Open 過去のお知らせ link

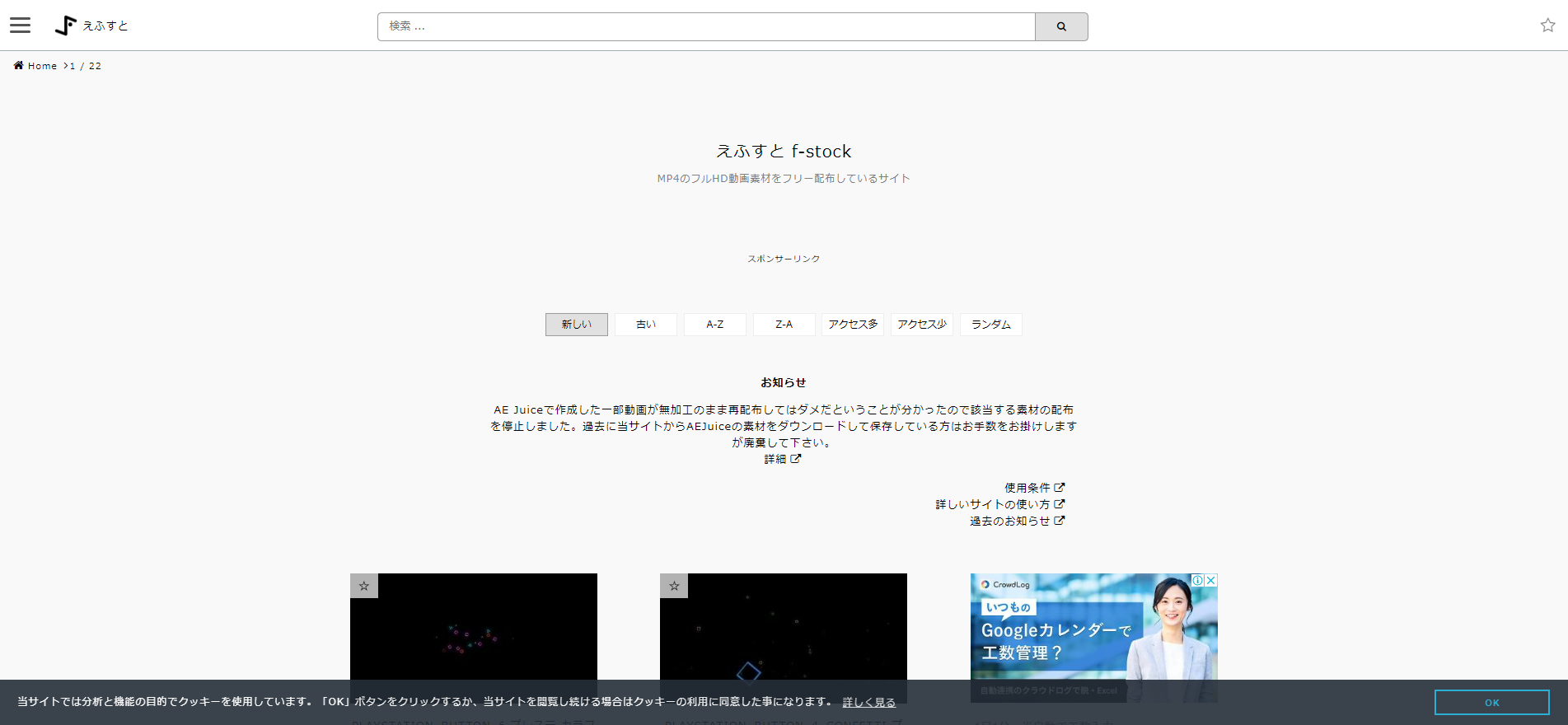[x=1018, y=521]
